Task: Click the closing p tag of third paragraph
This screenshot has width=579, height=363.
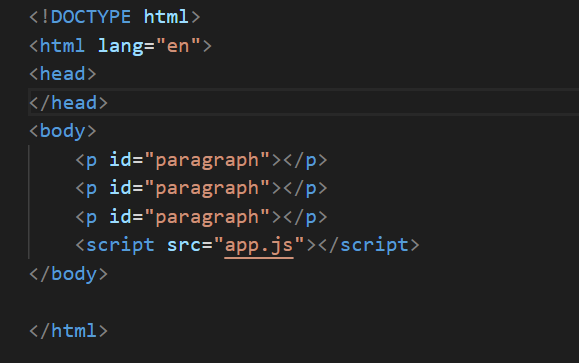Action: (x=305, y=217)
